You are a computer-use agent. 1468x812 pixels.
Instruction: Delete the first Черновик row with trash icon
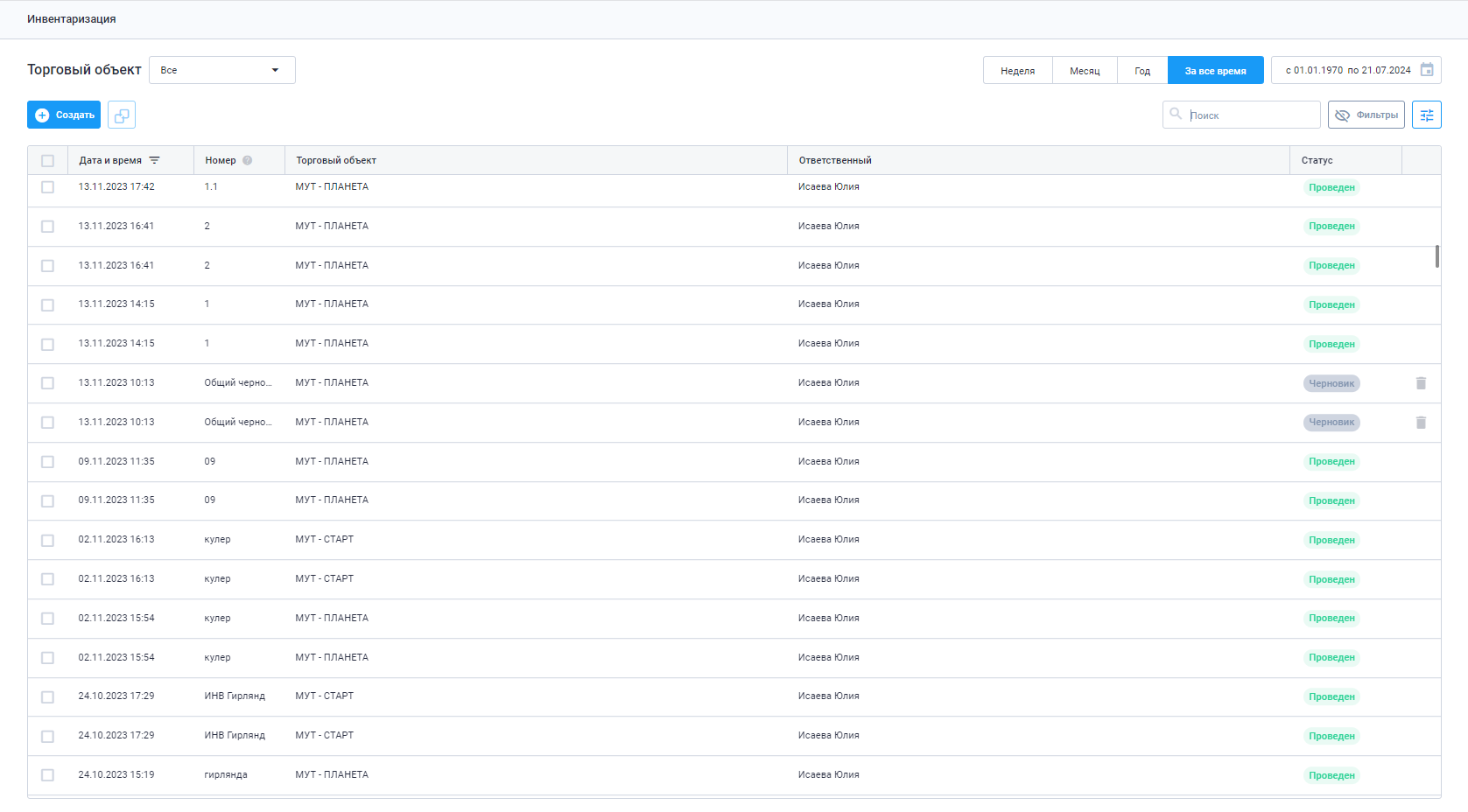[1421, 383]
